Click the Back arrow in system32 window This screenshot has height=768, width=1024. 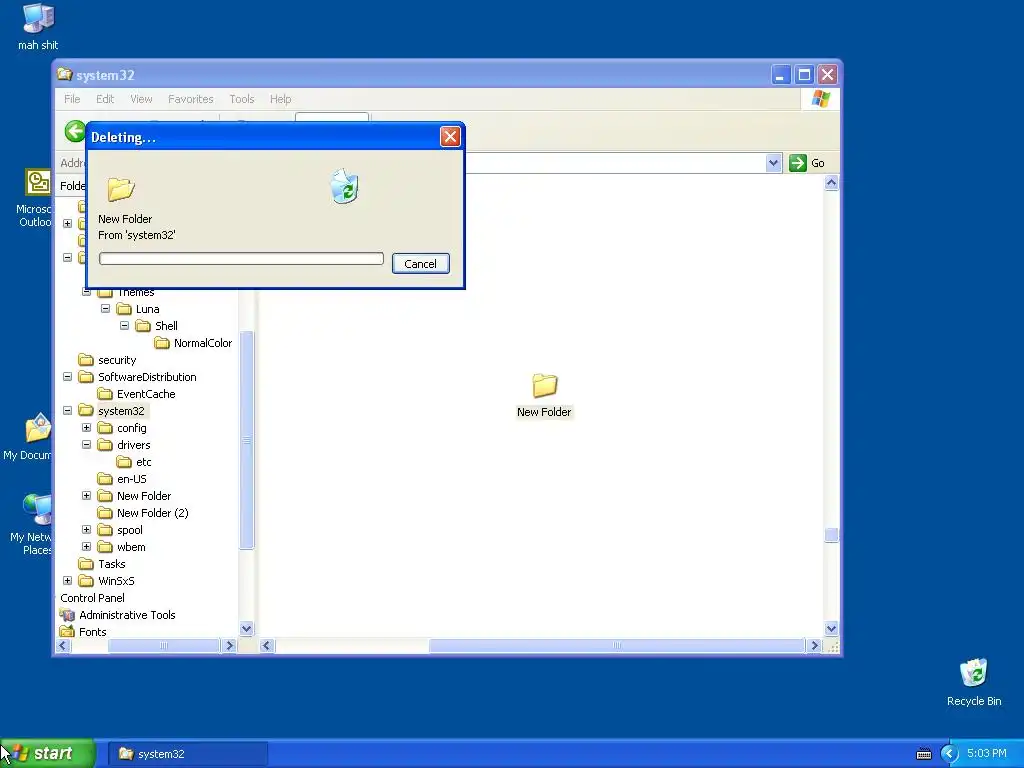(x=75, y=131)
